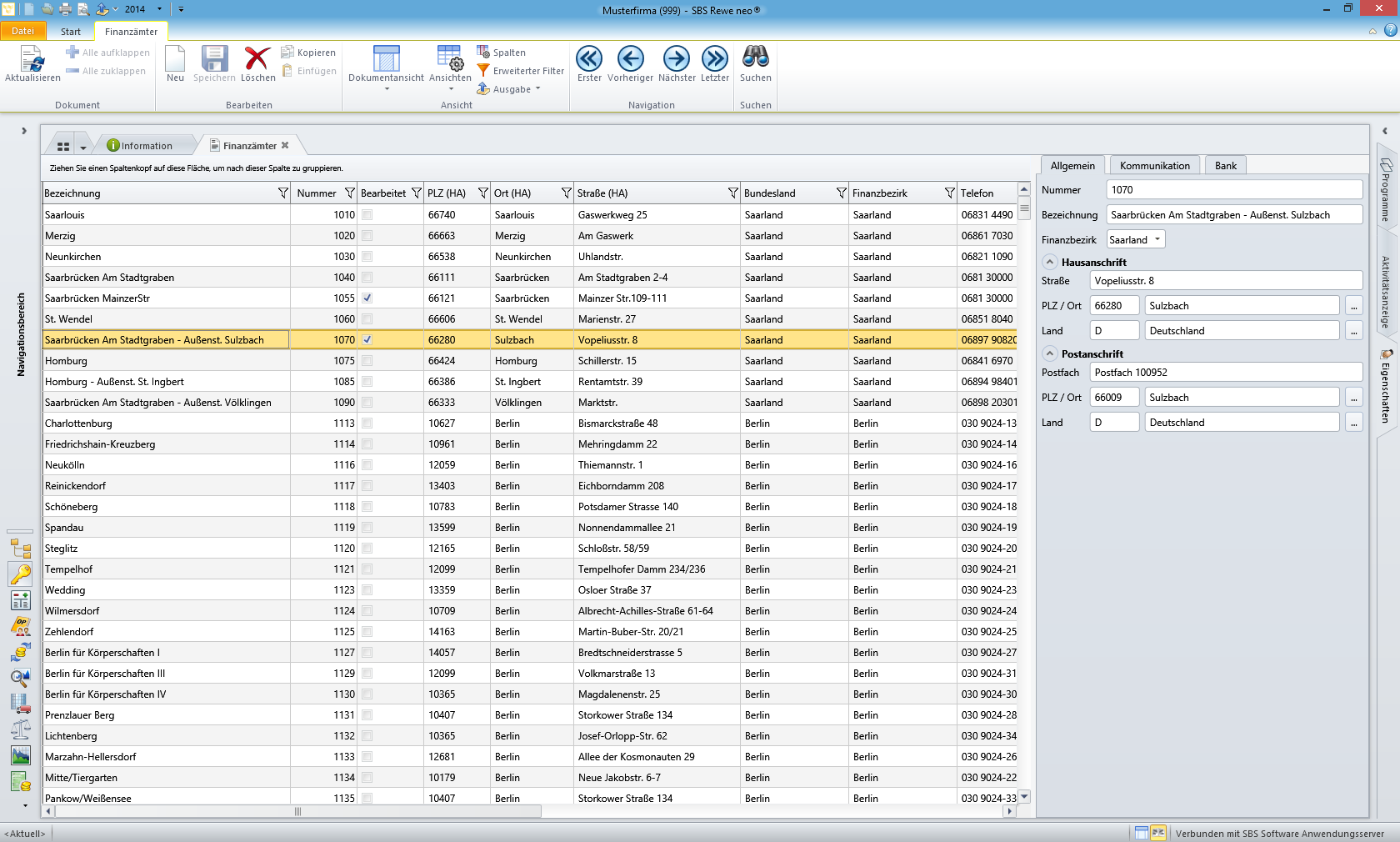Open the Finanzbezirk Saarland dropdown
1400x842 pixels.
click(1157, 240)
